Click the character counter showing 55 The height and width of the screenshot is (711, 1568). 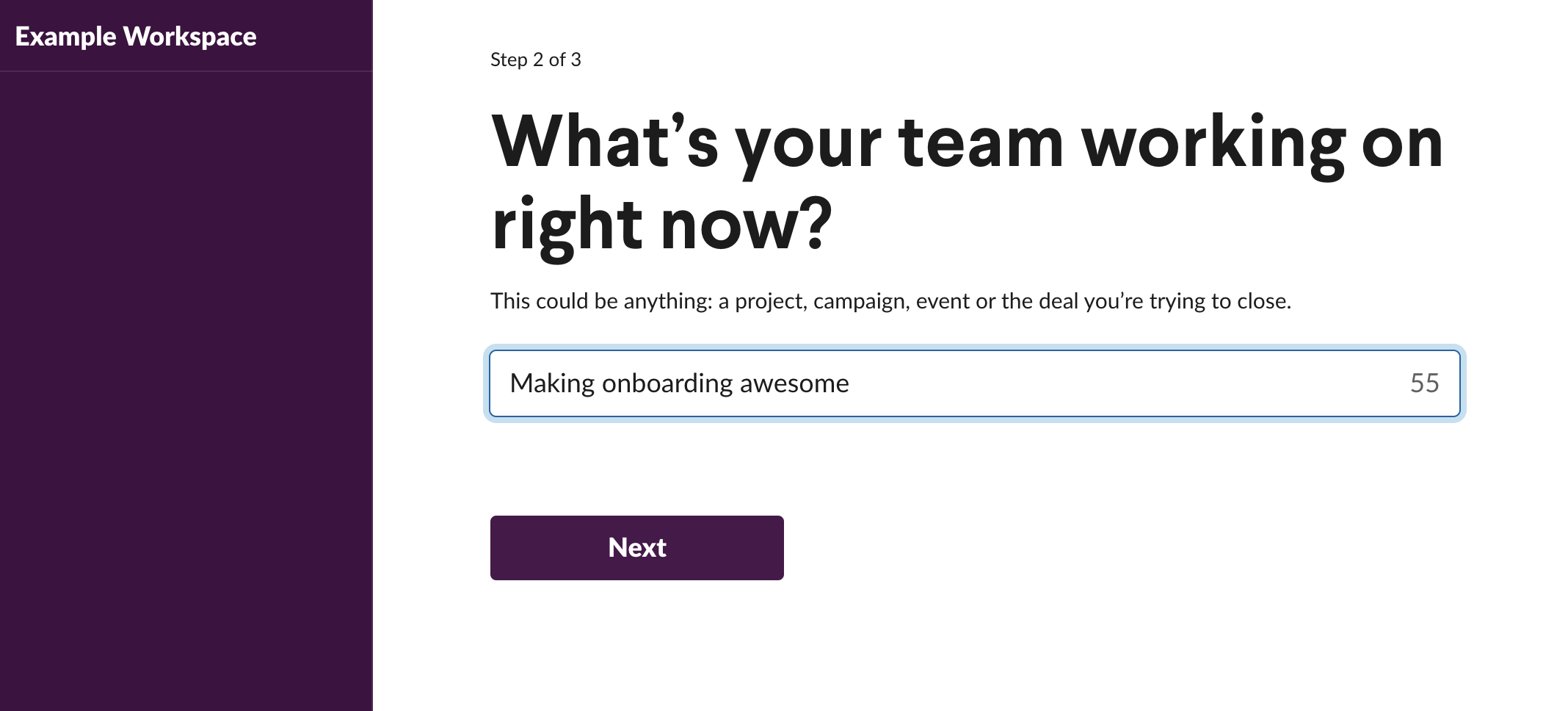1424,383
